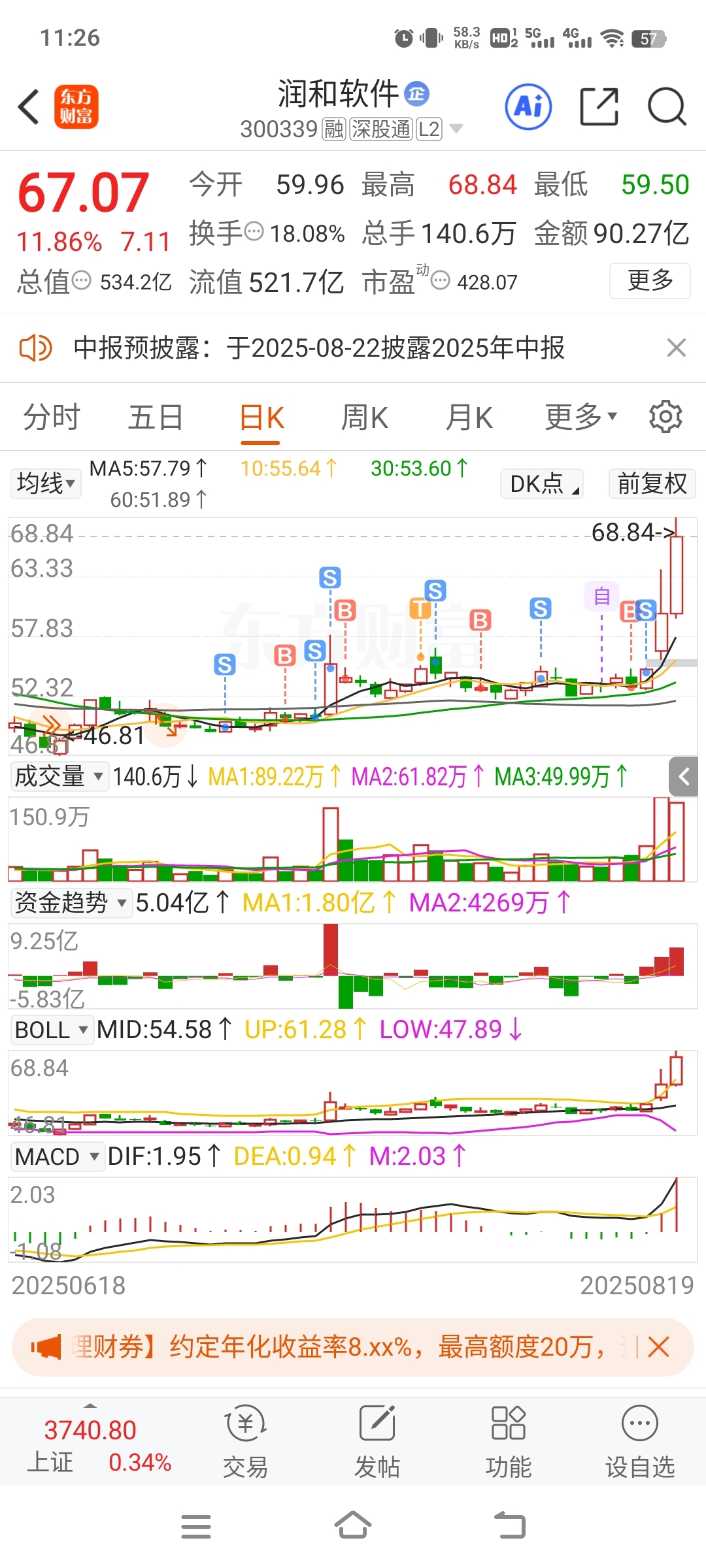Close the 理财券 promotion banner
The width and height of the screenshot is (706, 1568).
[x=658, y=1347]
